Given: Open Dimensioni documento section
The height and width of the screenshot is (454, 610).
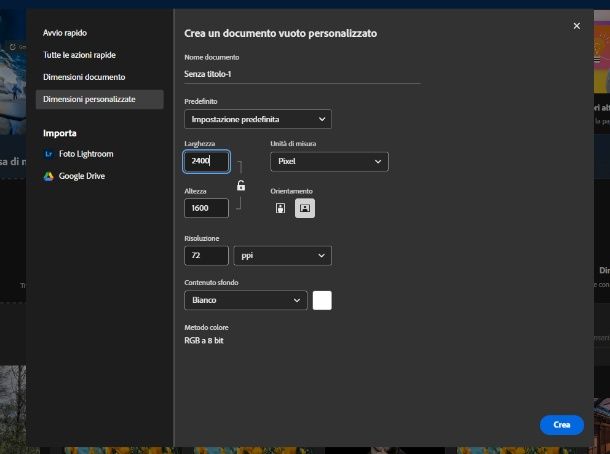Looking at the screenshot, I should tap(84, 77).
